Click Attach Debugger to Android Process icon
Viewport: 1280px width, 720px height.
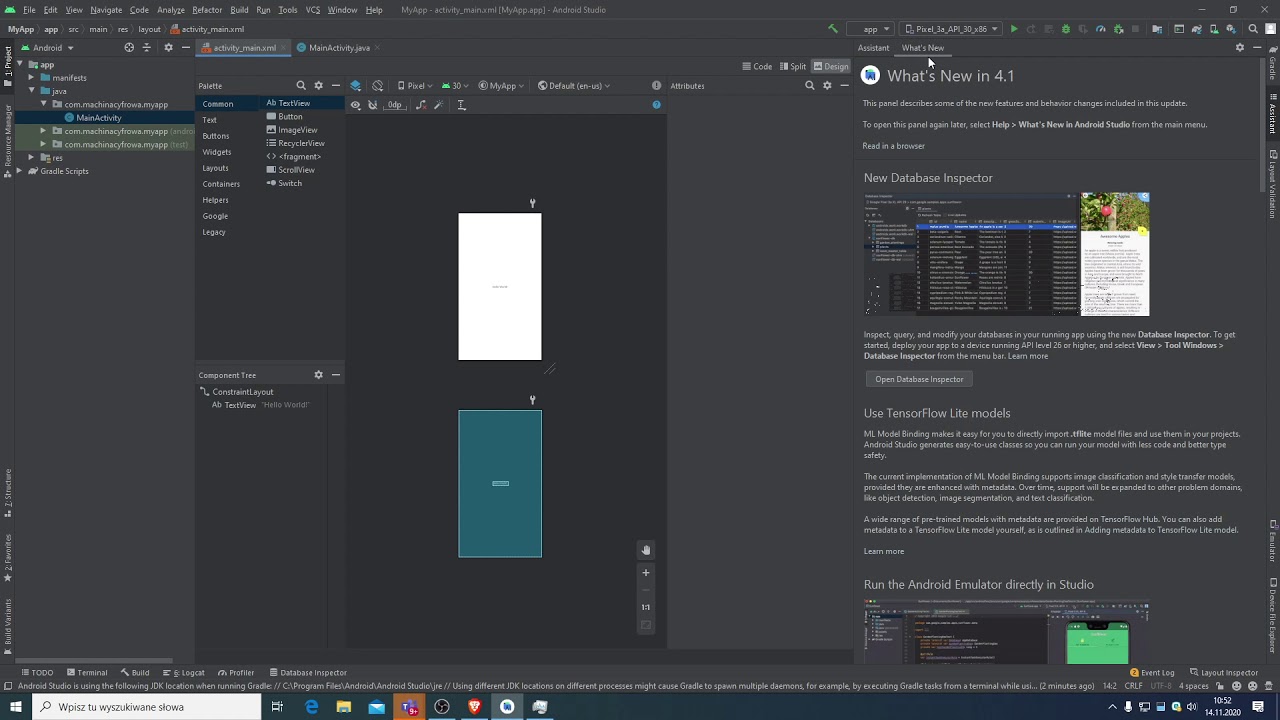tap(1118, 29)
